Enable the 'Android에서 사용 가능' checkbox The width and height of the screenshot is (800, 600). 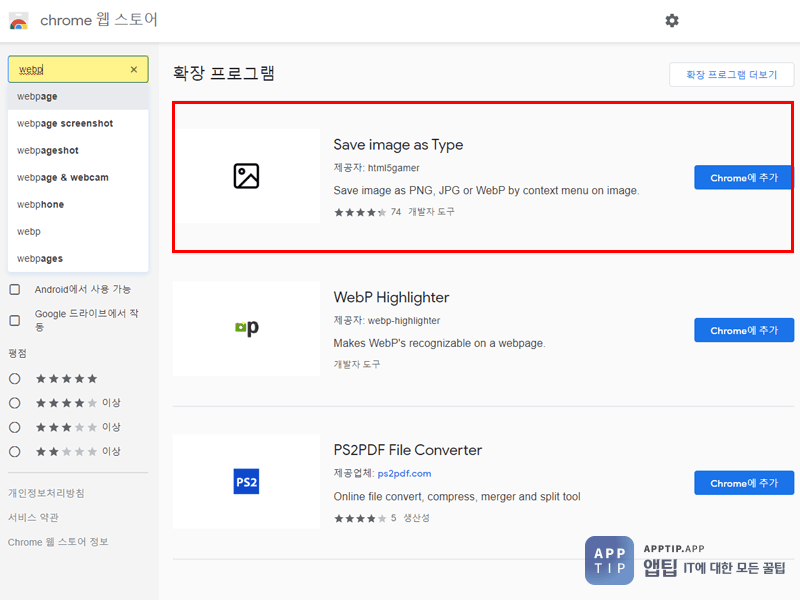pyautogui.click(x=15, y=290)
